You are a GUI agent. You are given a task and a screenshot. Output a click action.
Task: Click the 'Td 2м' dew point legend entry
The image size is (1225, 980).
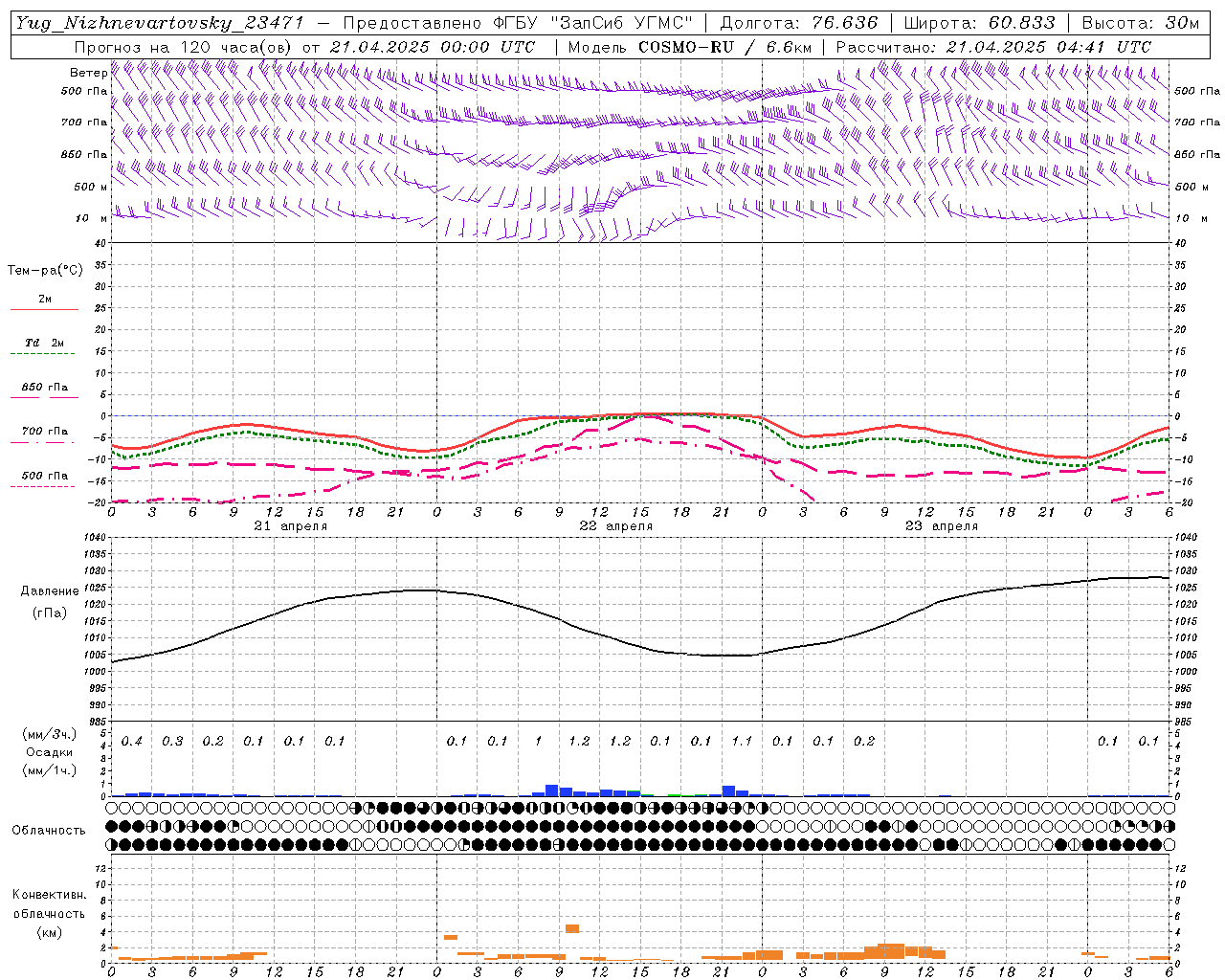pos(44,343)
